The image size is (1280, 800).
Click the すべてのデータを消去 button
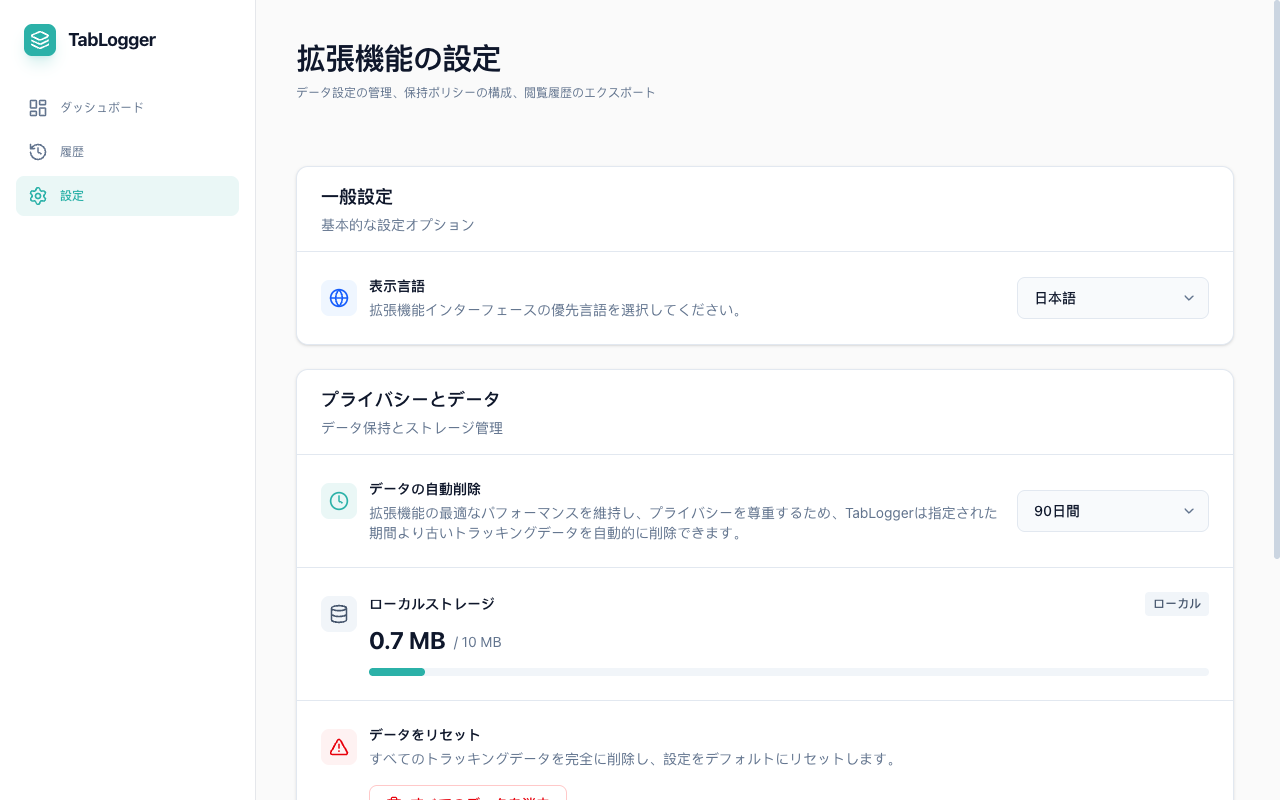[x=467, y=797]
